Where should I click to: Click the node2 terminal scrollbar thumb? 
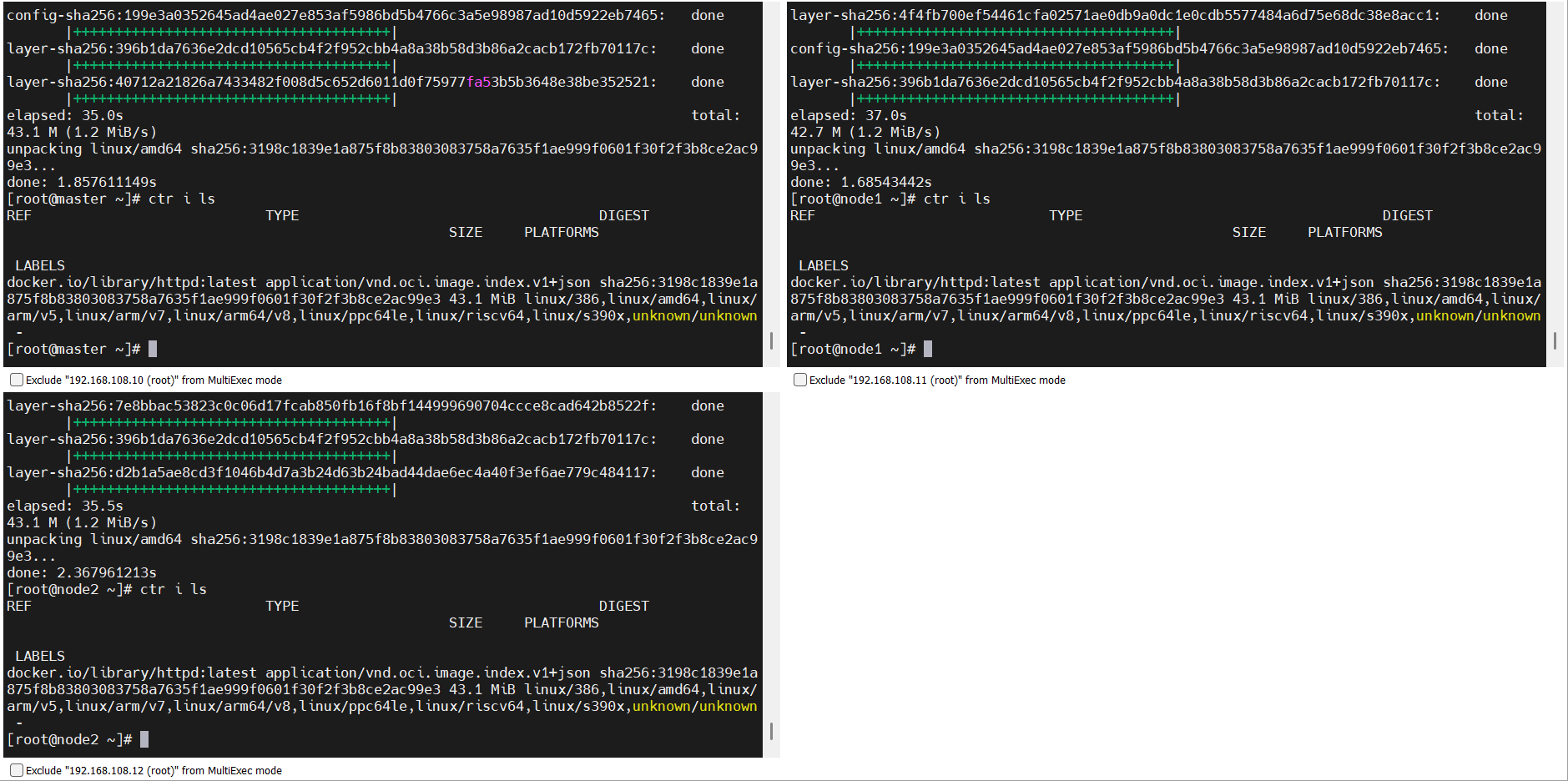tap(771, 731)
